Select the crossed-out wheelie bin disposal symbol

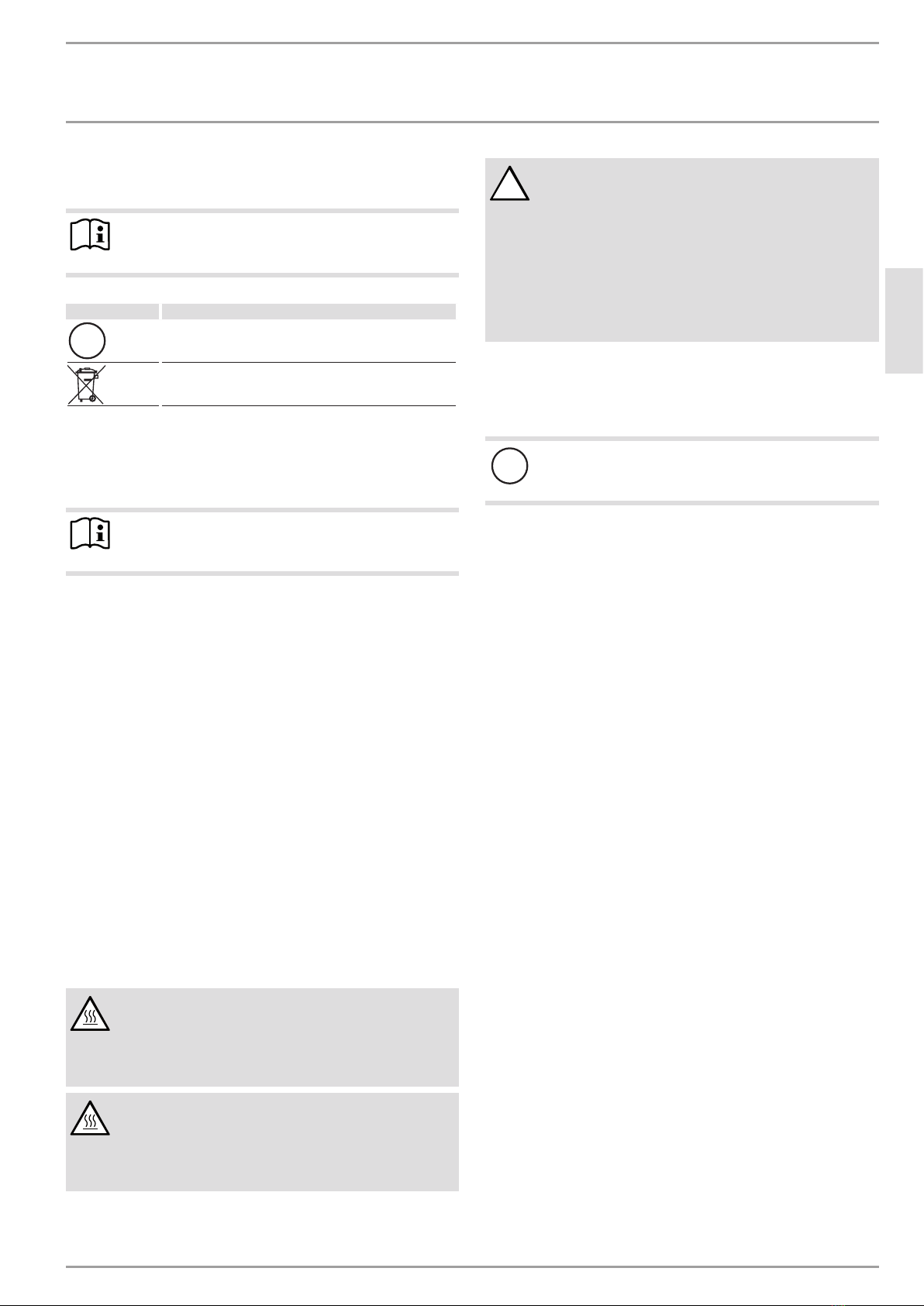click(87, 384)
